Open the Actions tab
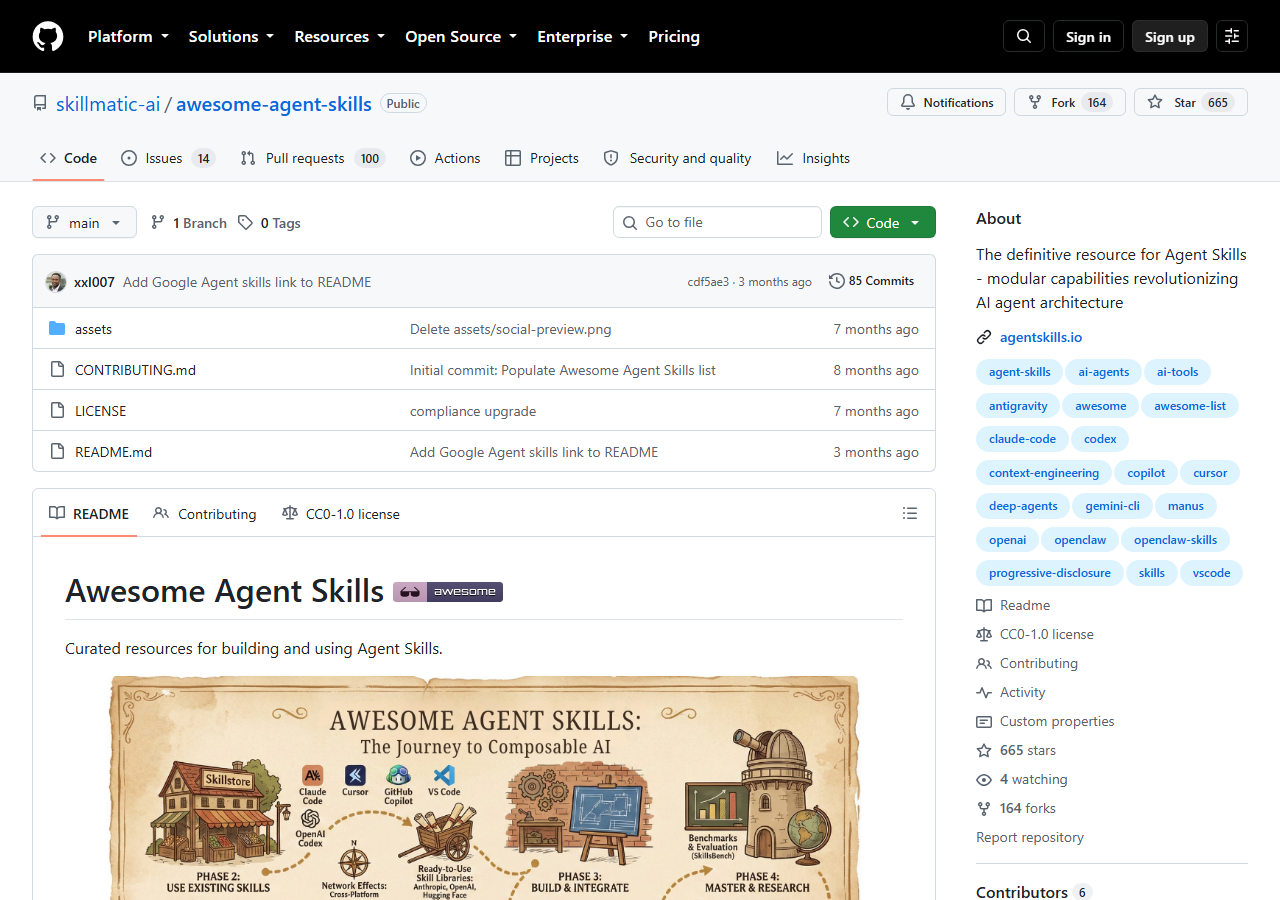This screenshot has width=1280, height=900. point(445,158)
